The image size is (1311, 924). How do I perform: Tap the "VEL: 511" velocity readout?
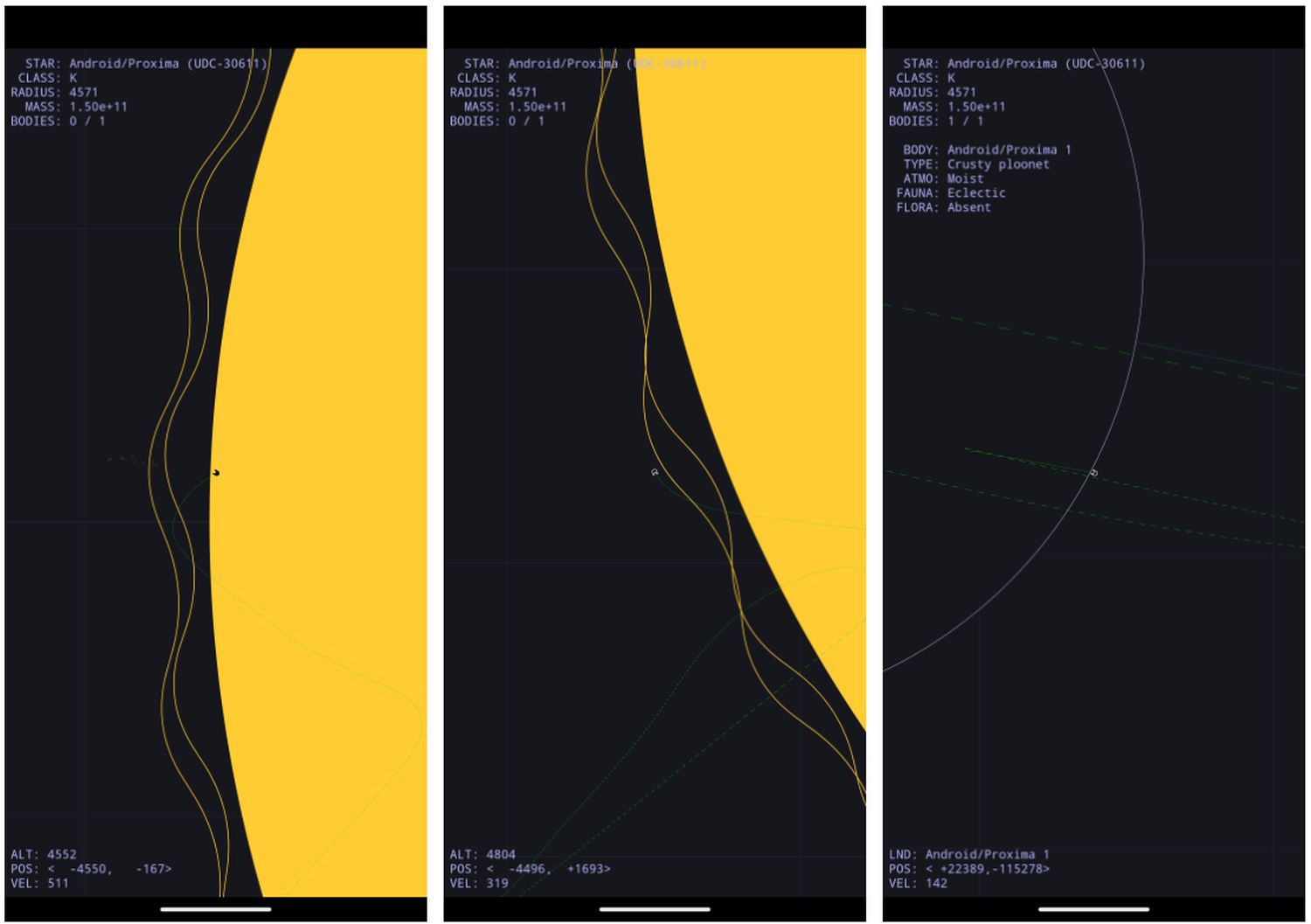pyautogui.click(x=39, y=883)
